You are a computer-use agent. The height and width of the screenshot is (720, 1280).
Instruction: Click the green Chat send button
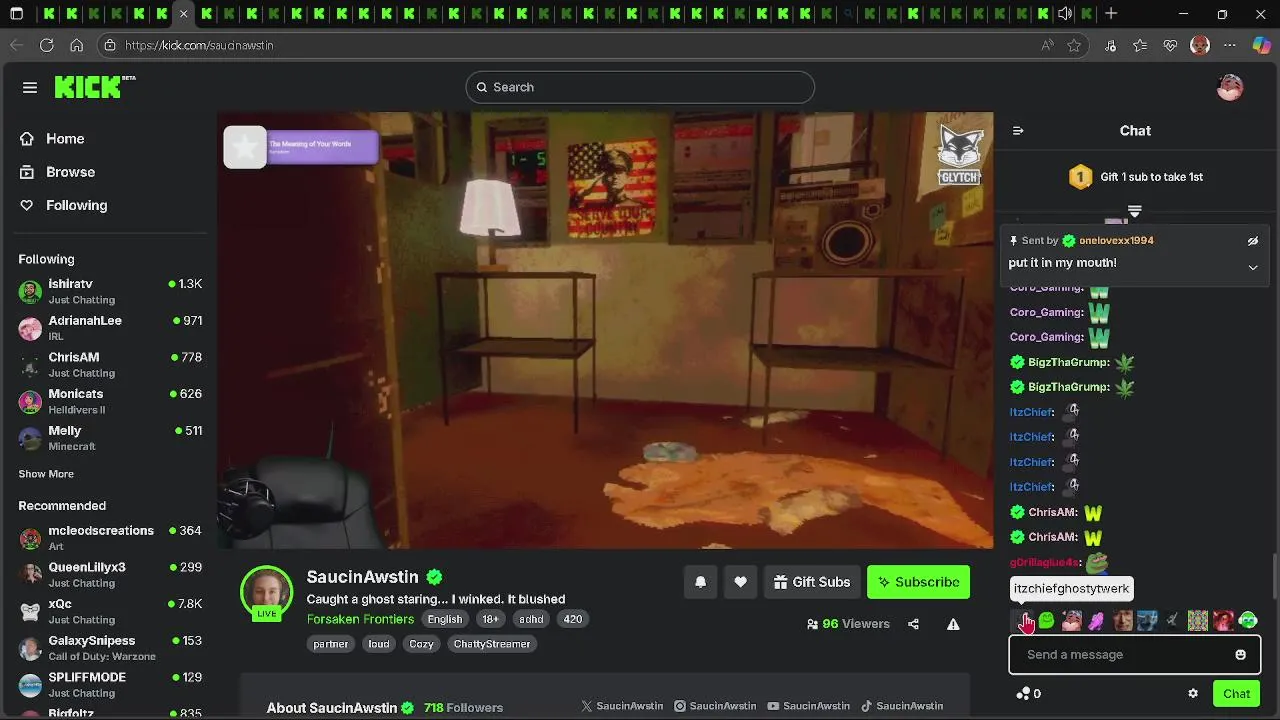(x=1236, y=694)
